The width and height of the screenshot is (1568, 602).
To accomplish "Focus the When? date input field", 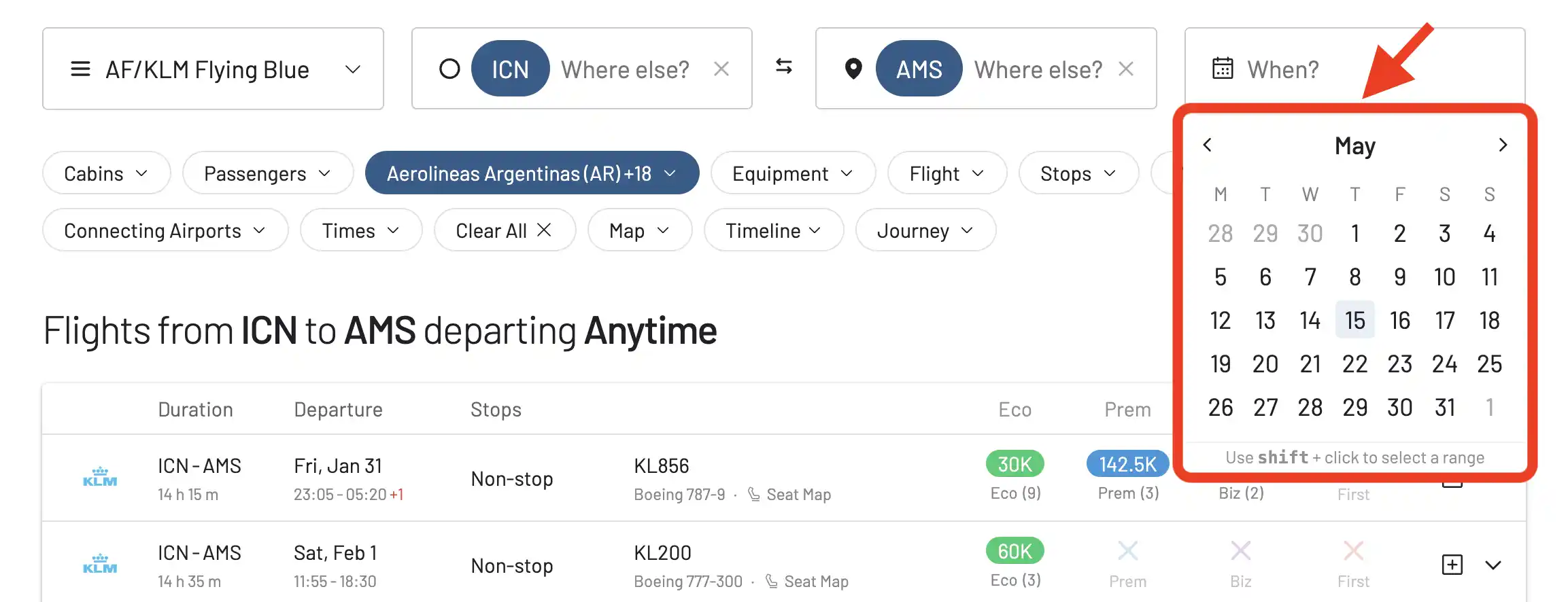I will point(1354,68).
